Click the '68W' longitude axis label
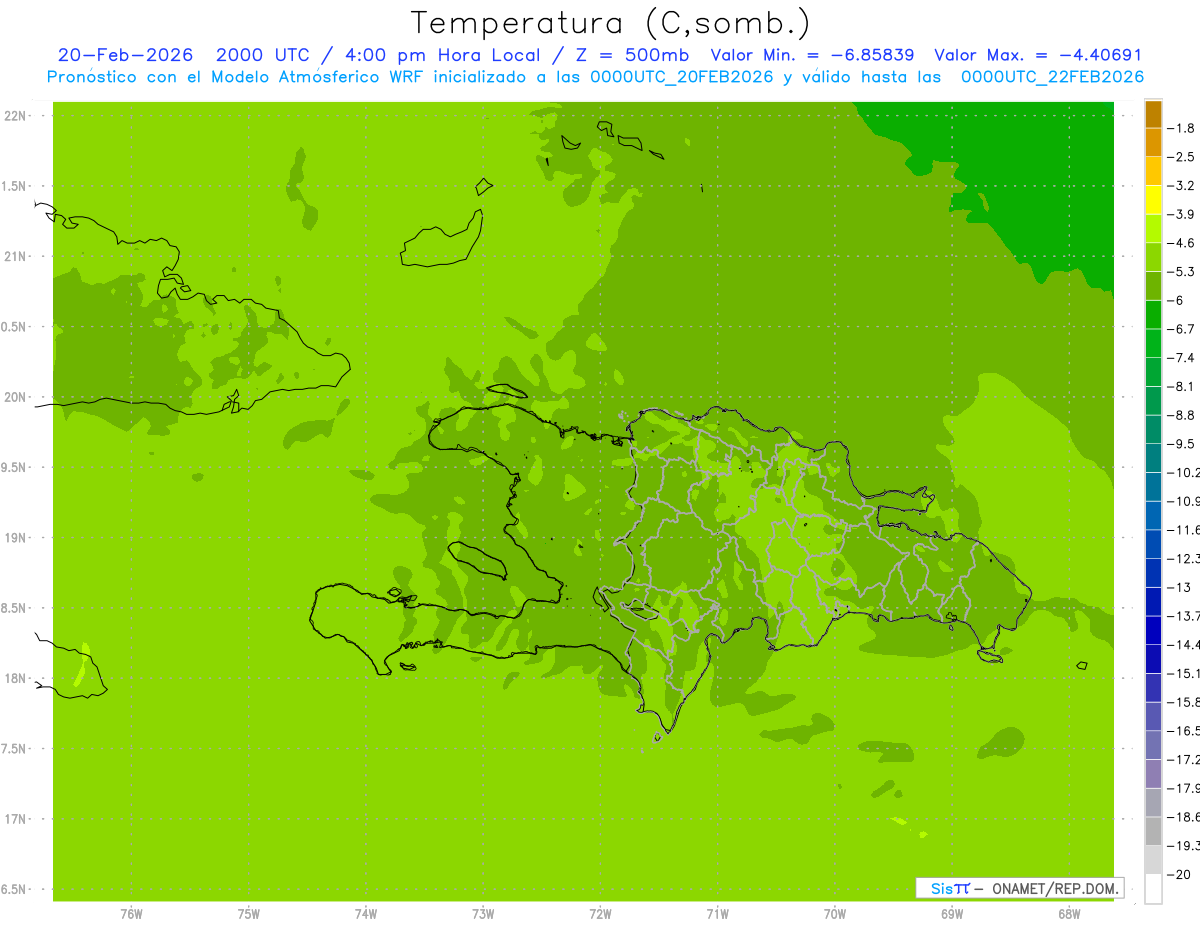Image resolution: width=1200 pixels, height=927 pixels. 1069,914
